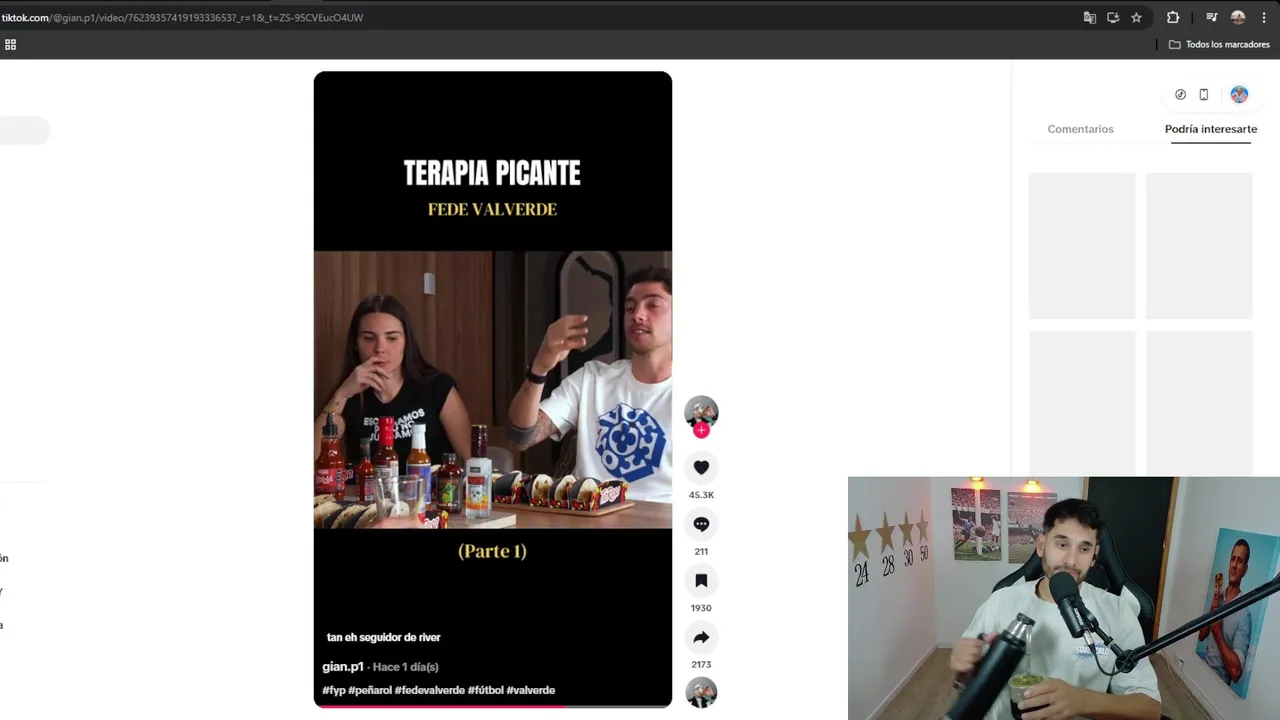The width and height of the screenshot is (1280, 720).
Task: Open the creator avatar above the like button
Action: coord(701,411)
